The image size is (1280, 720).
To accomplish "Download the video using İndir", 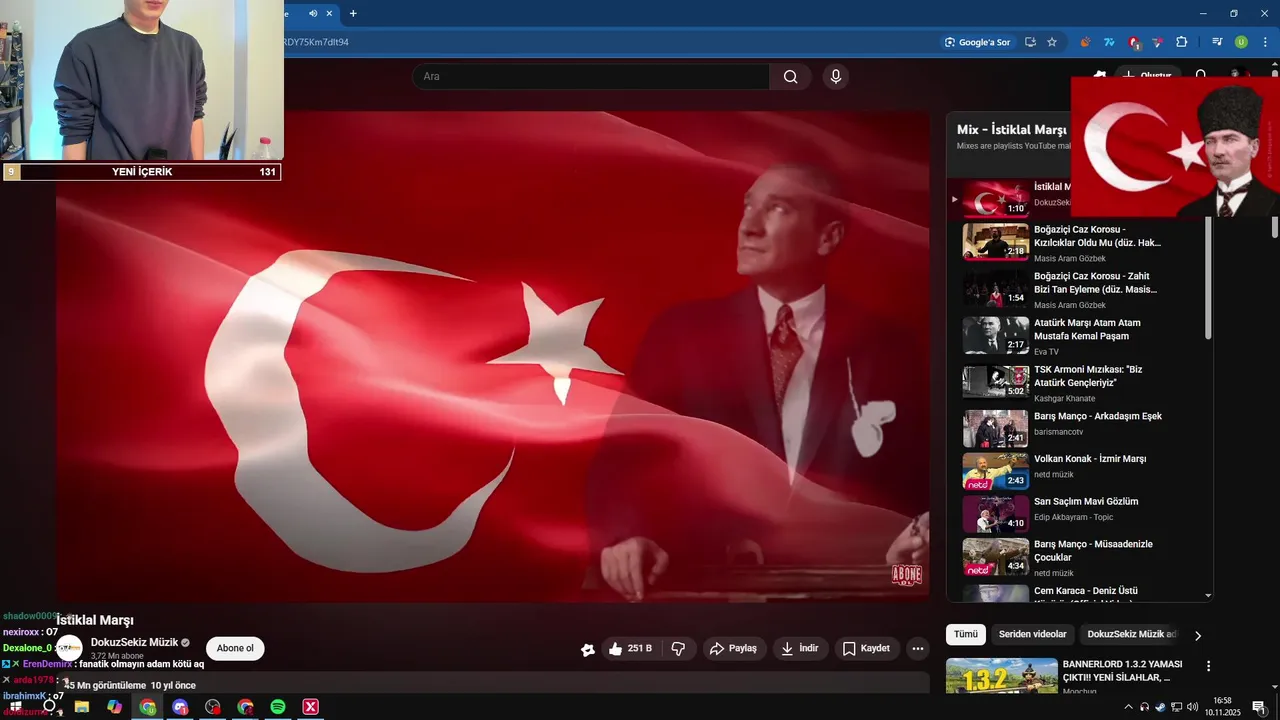I will click(800, 649).
